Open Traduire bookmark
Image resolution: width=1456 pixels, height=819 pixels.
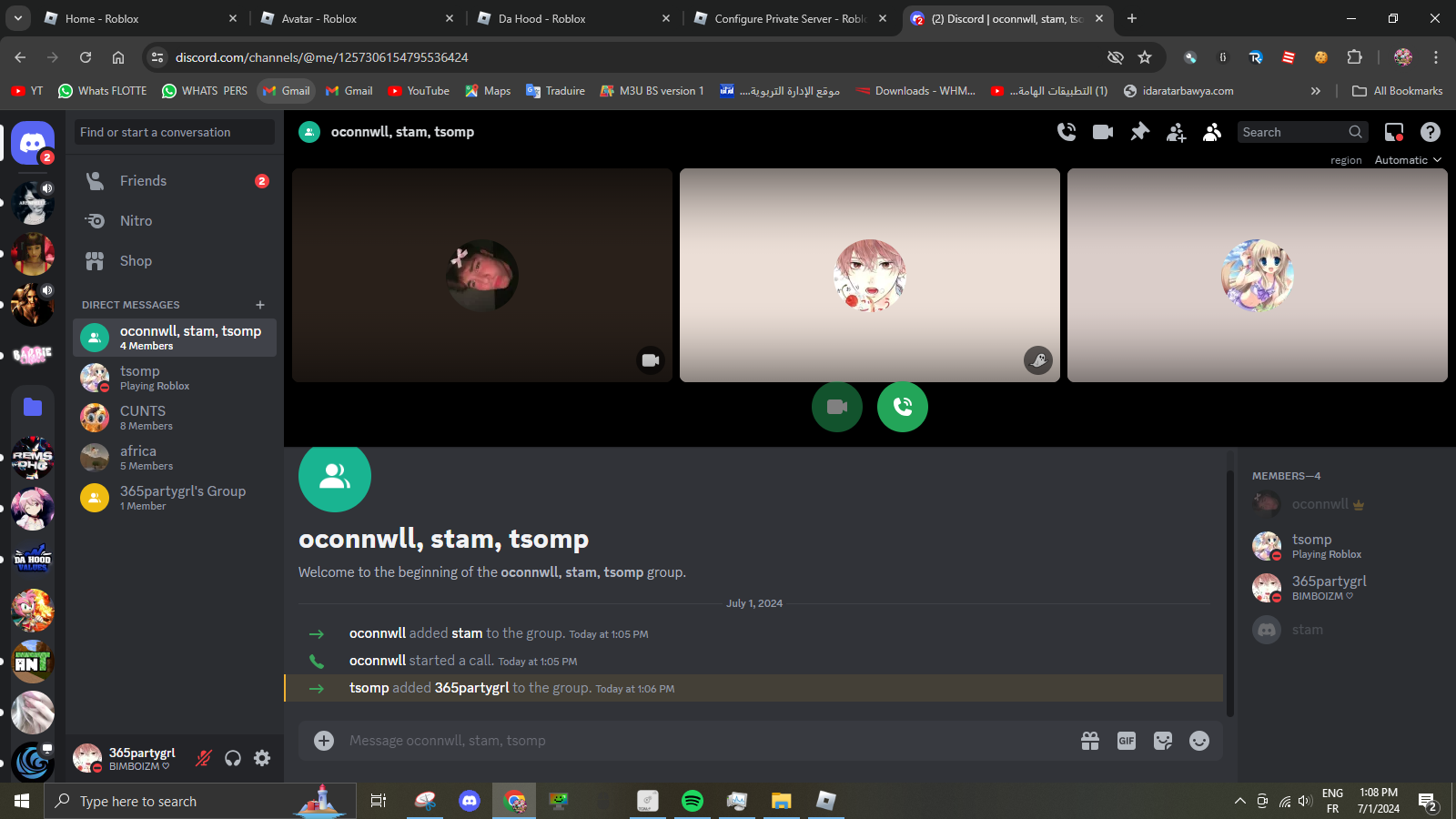point(555,91)
